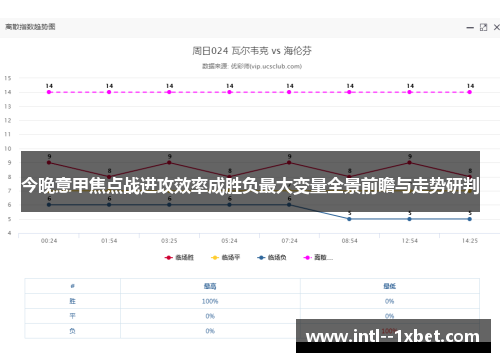Click the 14:25 time axis label
Image resolution: width=500 pixels, height=362 pixels.
coord(470,241)
